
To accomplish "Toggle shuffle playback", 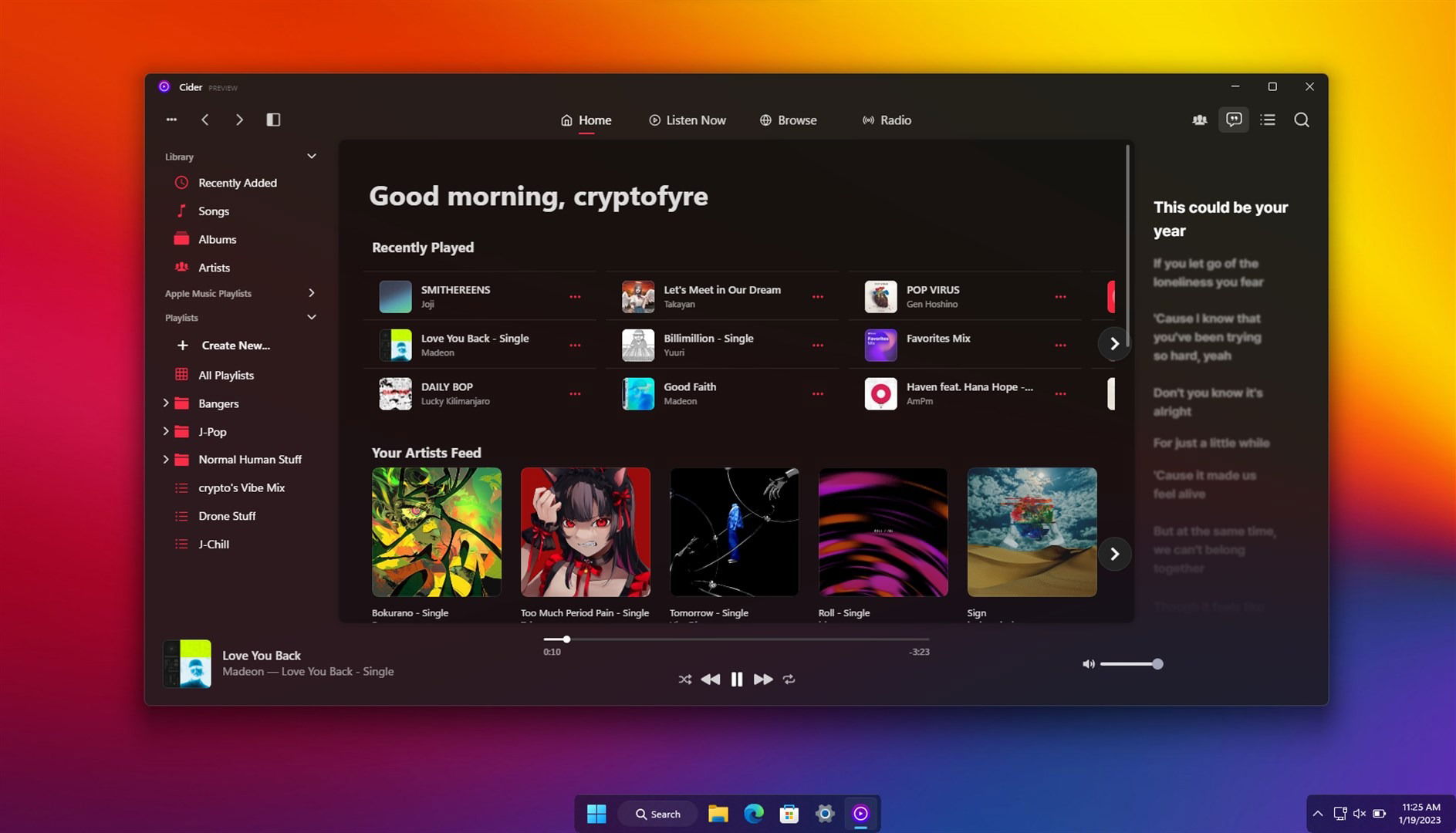I will coord(684,680).
